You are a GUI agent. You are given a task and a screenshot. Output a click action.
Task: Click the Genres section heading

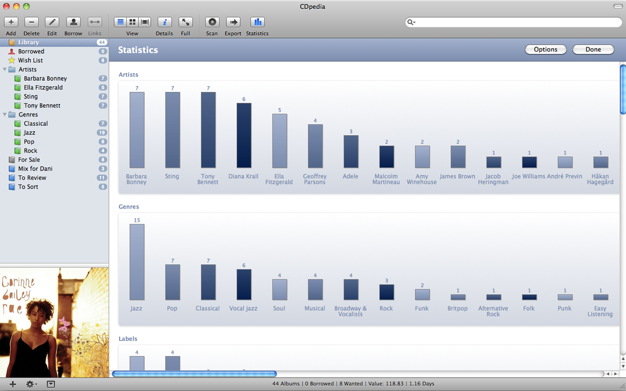(x=129, y=206)
